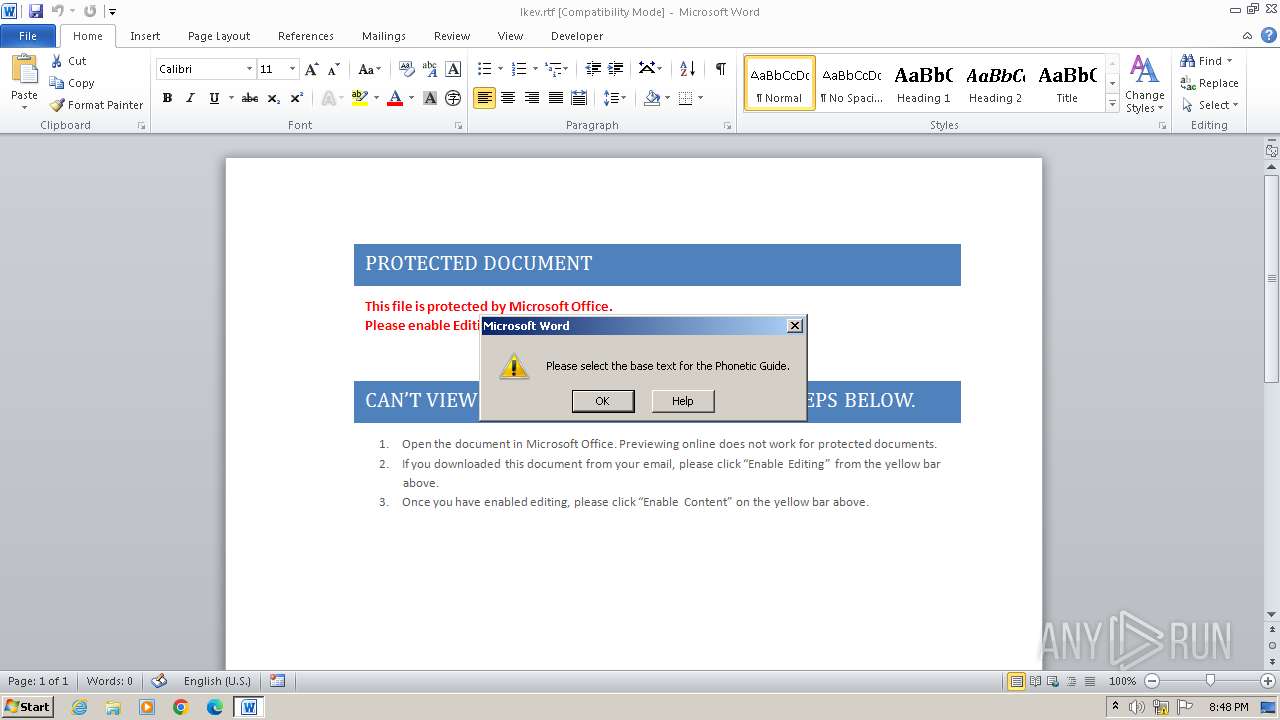Open the font name dropdown
The height and width of the screenshot is (720, 1280).
coord(249,69)
